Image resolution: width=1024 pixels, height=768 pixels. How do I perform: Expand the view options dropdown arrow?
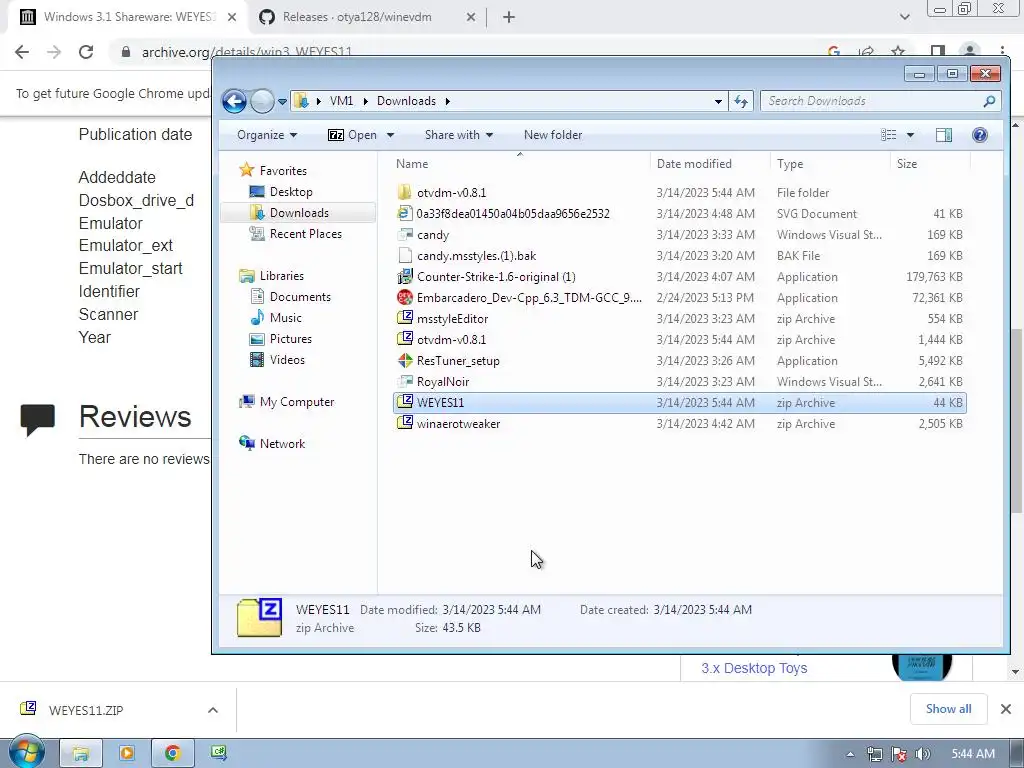(910, 135)
